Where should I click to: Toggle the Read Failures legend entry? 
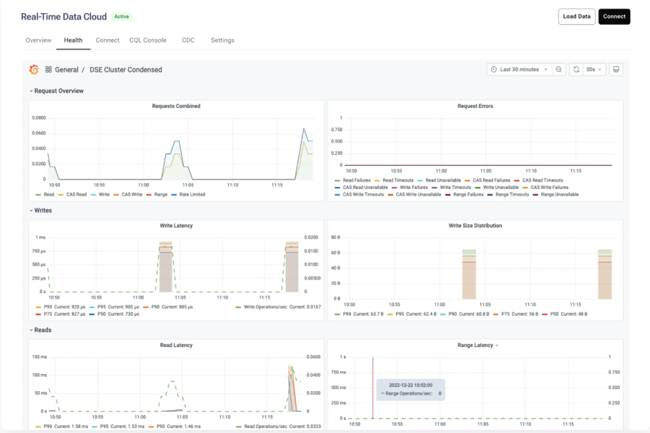(353, 180)
